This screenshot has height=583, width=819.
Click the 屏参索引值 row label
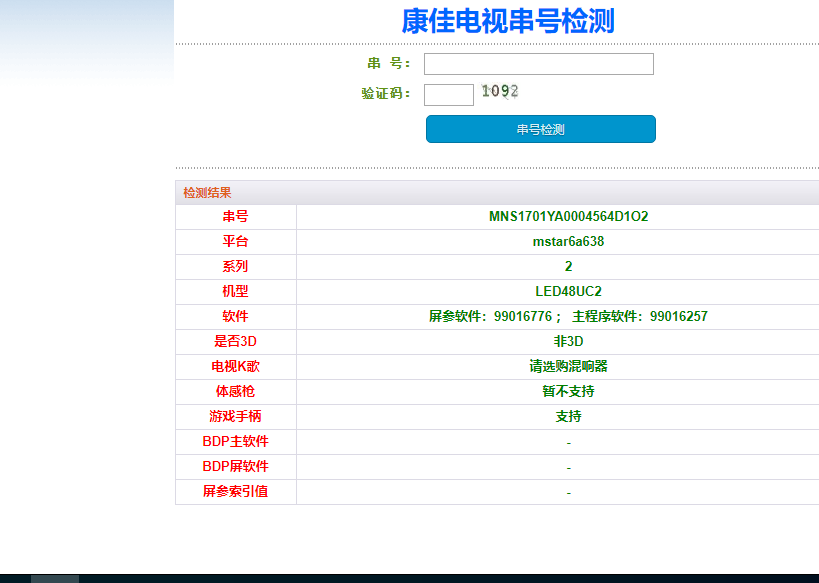pos(236,492)
